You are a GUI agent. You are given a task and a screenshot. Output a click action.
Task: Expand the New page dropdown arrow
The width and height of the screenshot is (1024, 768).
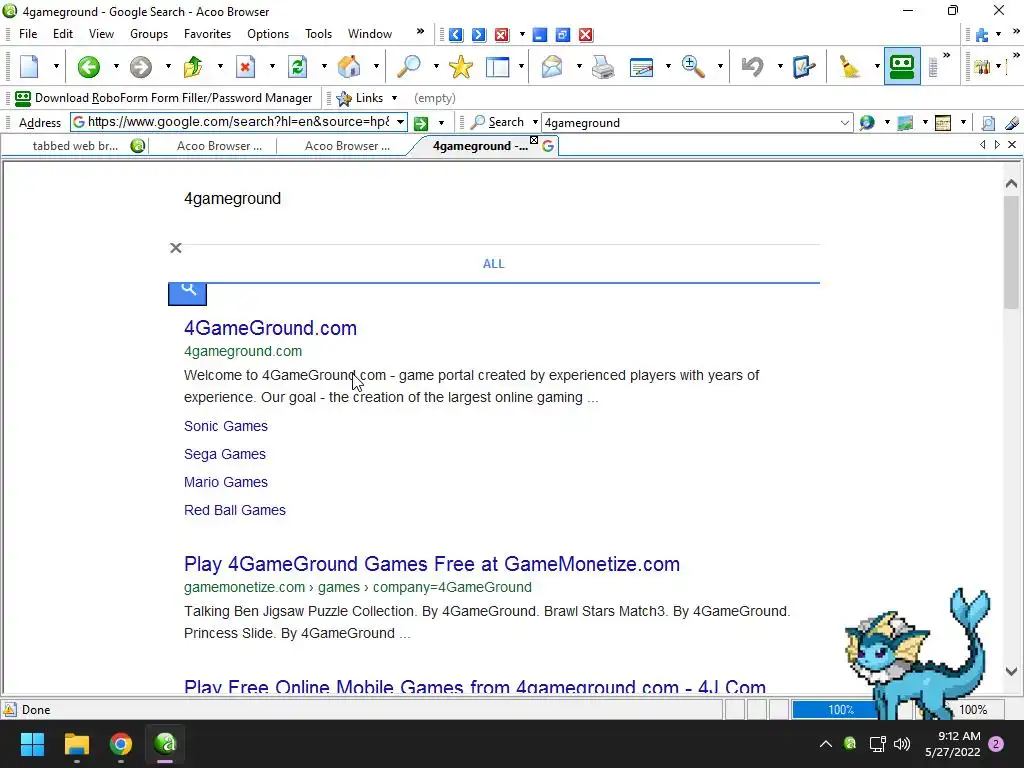pos(56,66)
